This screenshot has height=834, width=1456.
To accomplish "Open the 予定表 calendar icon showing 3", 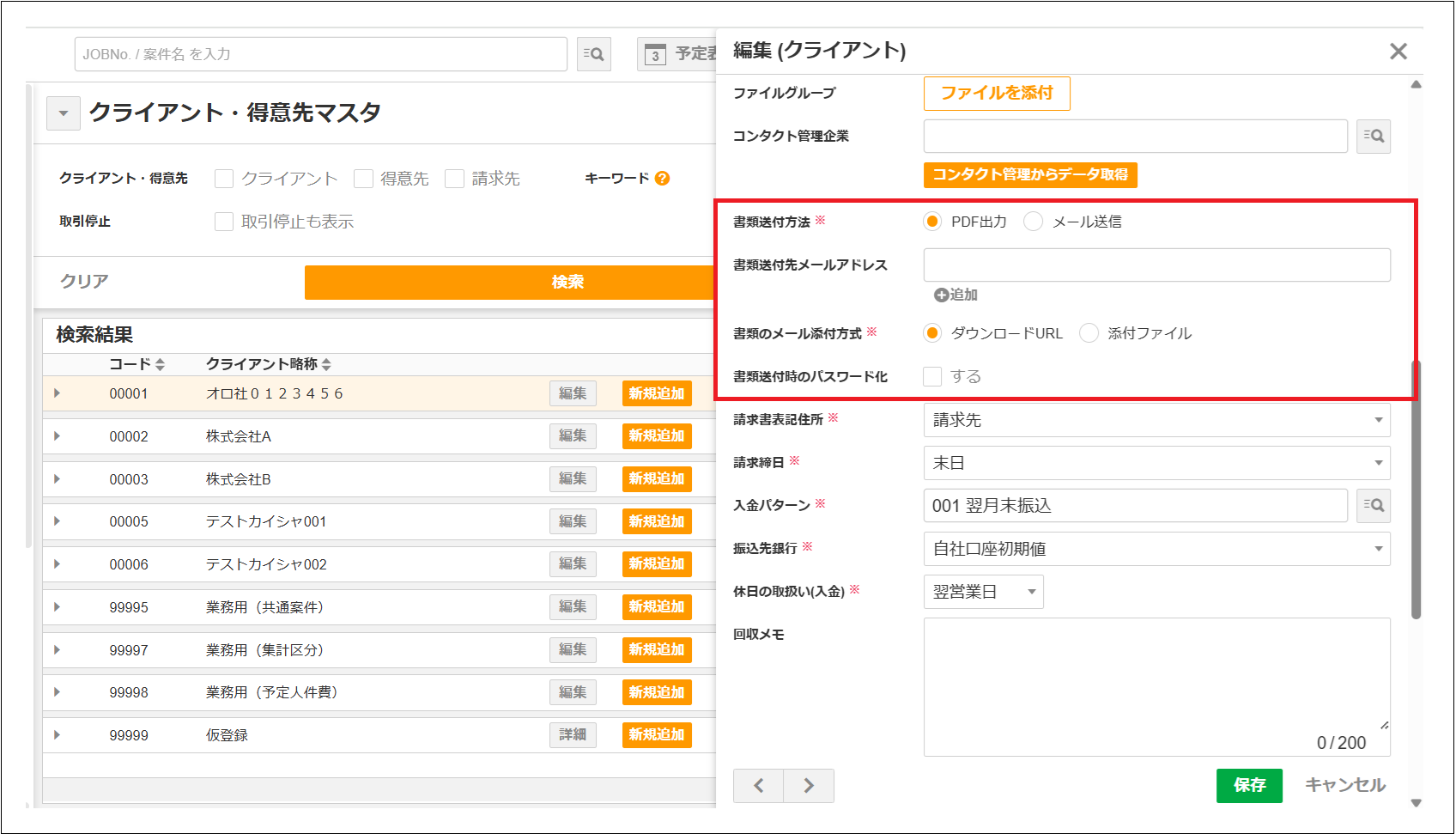I will (x=654, y=53).
